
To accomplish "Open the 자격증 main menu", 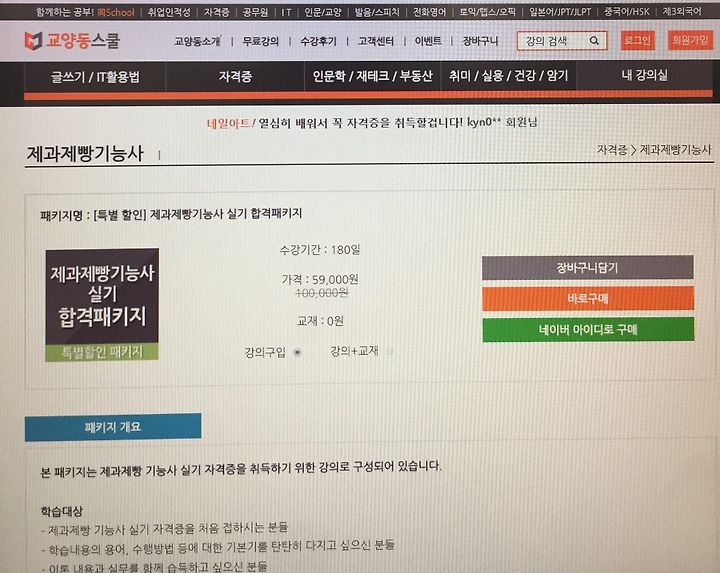I will pos(235,76).
